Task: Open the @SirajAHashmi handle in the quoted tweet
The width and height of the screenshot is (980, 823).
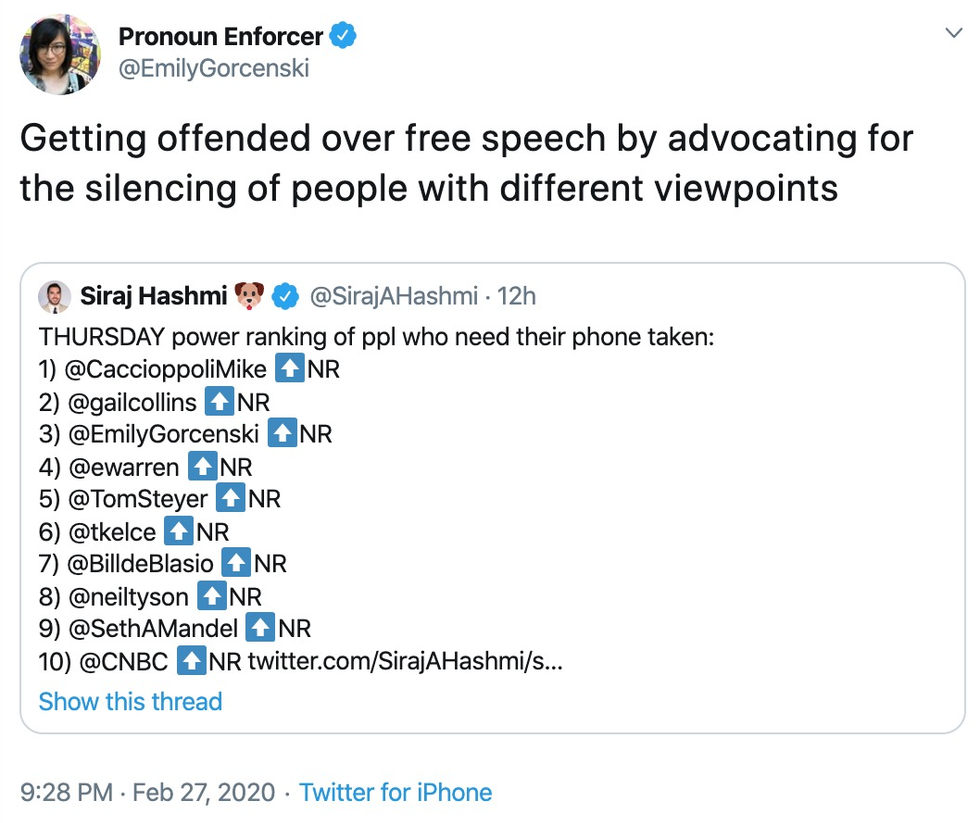Action: tap(393, 297)
